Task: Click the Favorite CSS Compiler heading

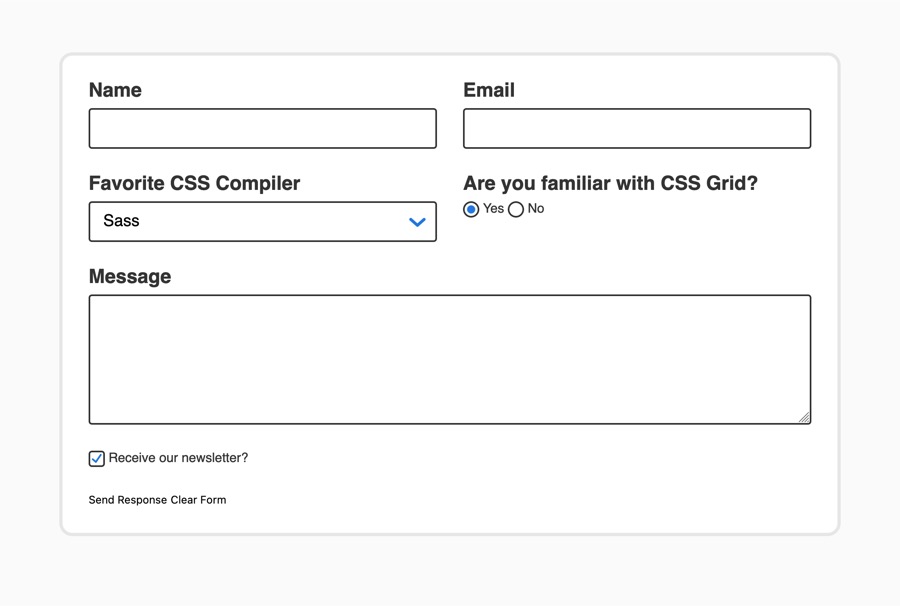Action: [x=194, y=183]
